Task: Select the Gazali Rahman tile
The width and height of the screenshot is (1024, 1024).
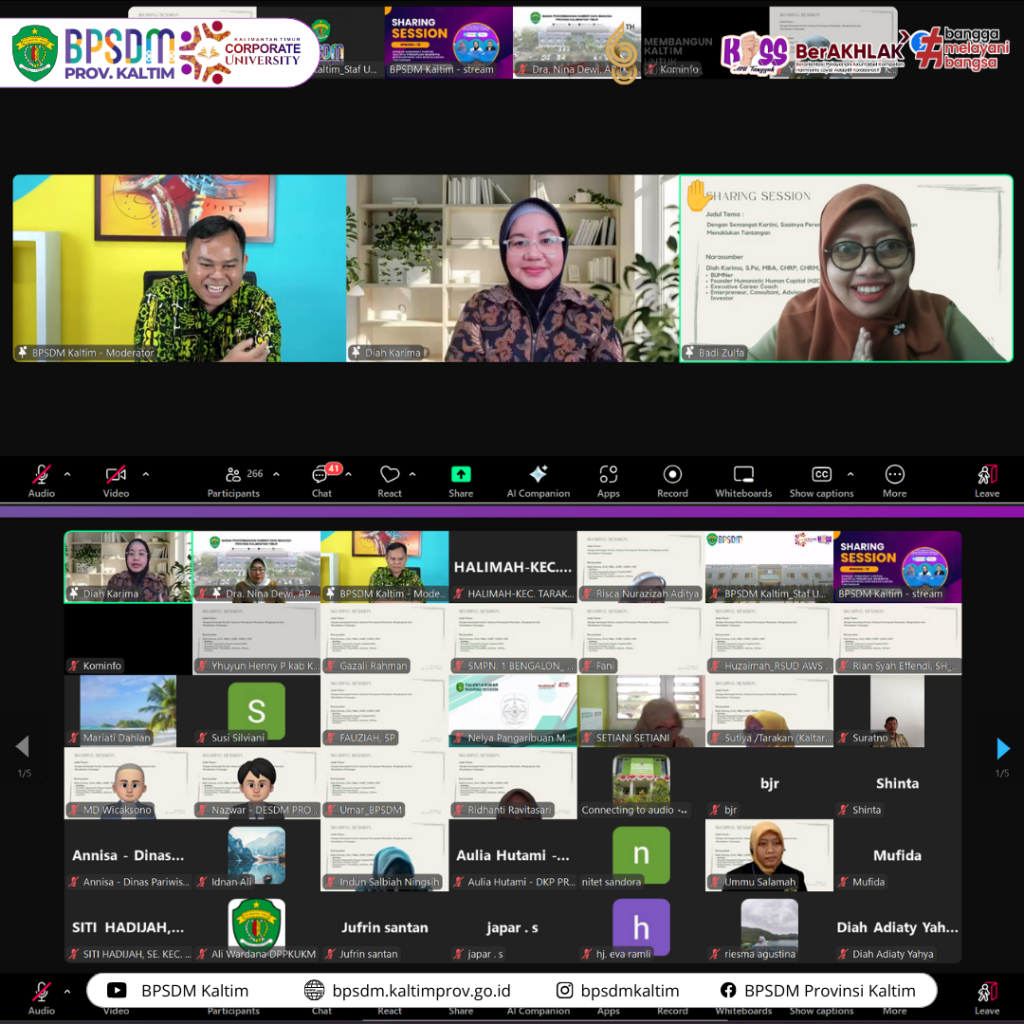Action: click(385, 639)
